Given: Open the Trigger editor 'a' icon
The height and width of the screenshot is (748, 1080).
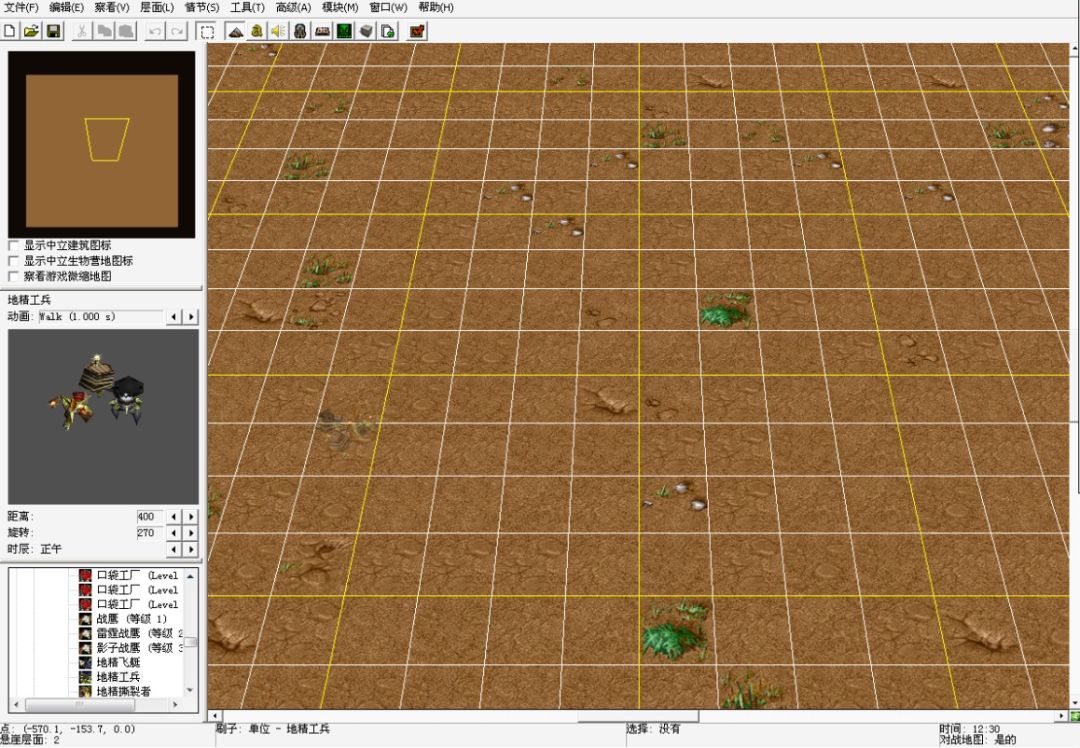Looking at the screenshot, I should pyautogui.click(x=256, y=31).
